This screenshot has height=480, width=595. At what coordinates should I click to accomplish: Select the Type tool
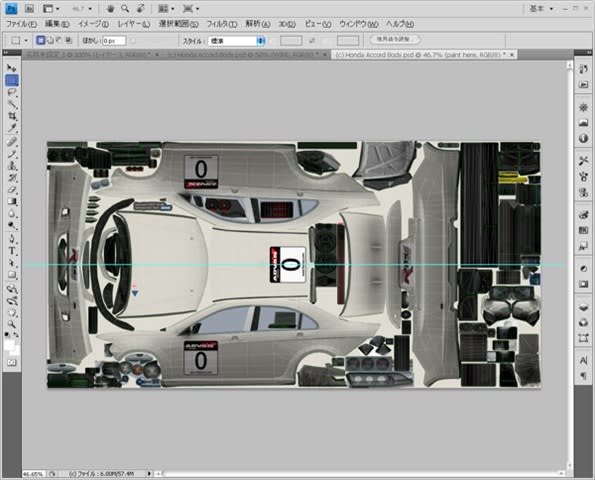pyautogui.click(x=12, y=251)
